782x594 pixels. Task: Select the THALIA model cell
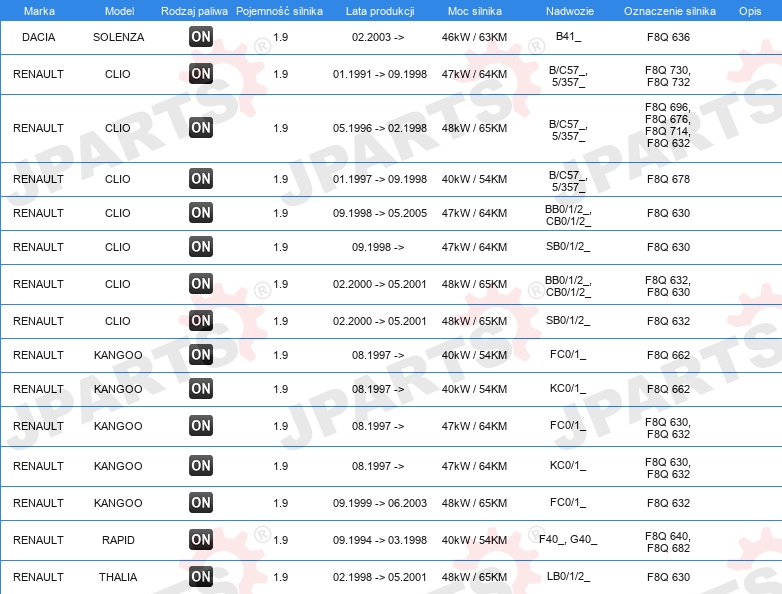[x=118, y=577]
